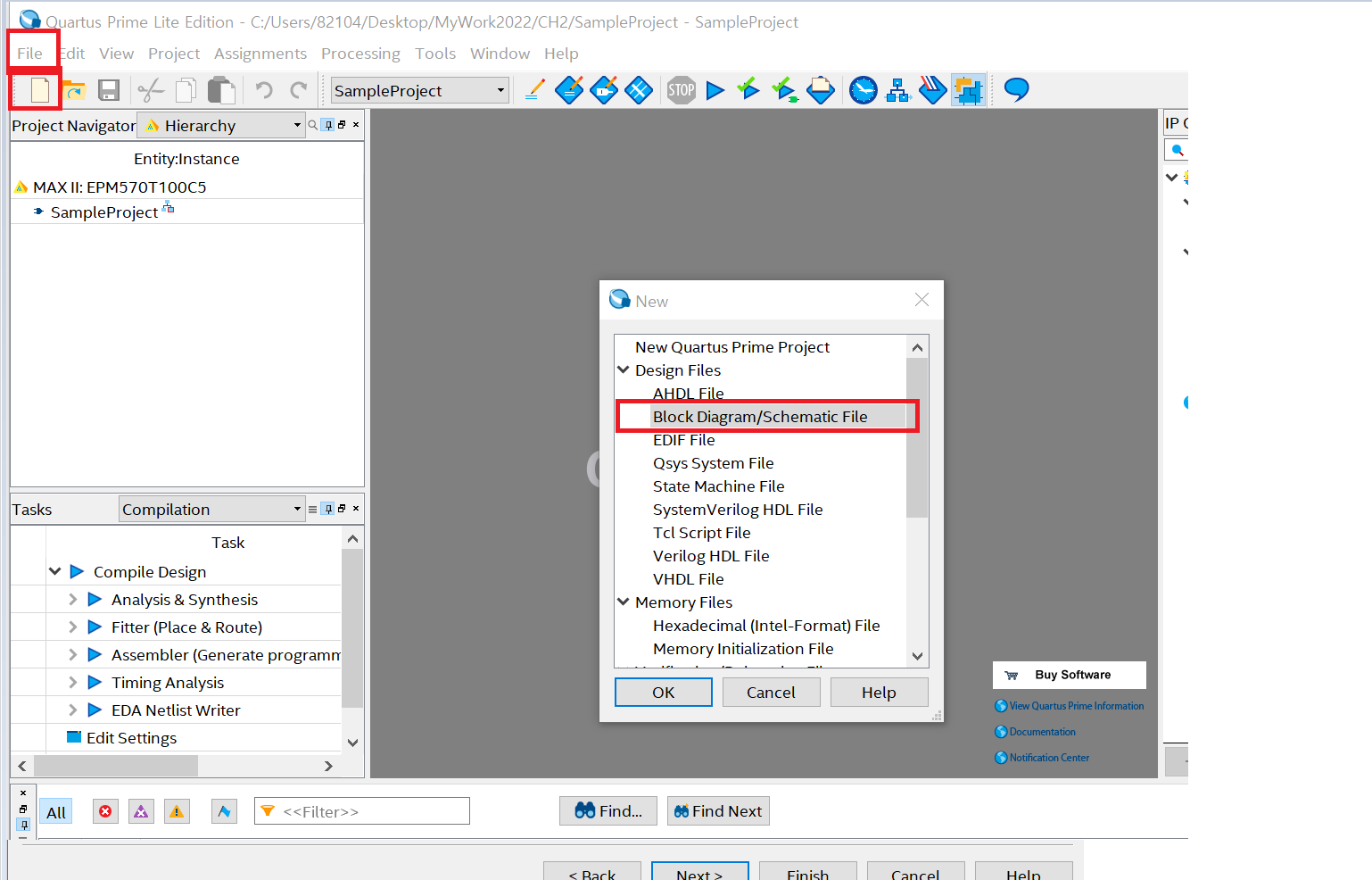Viewport: 1372px width, 880px height.
Task: Expand the Timing Analysis task
Action: coord(73,682)
